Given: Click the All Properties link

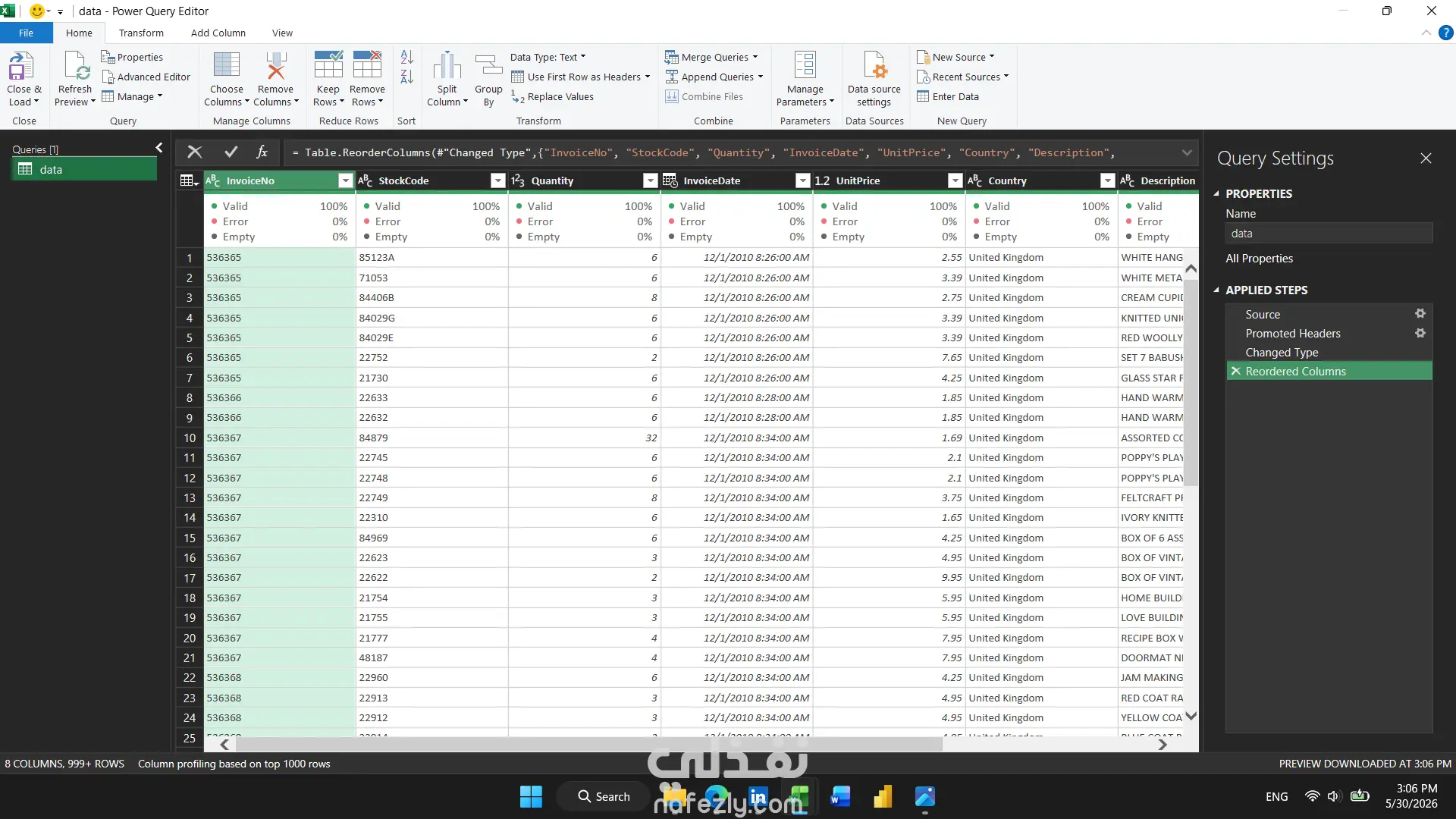Looking at the screenshot, I should point(1260,258).
